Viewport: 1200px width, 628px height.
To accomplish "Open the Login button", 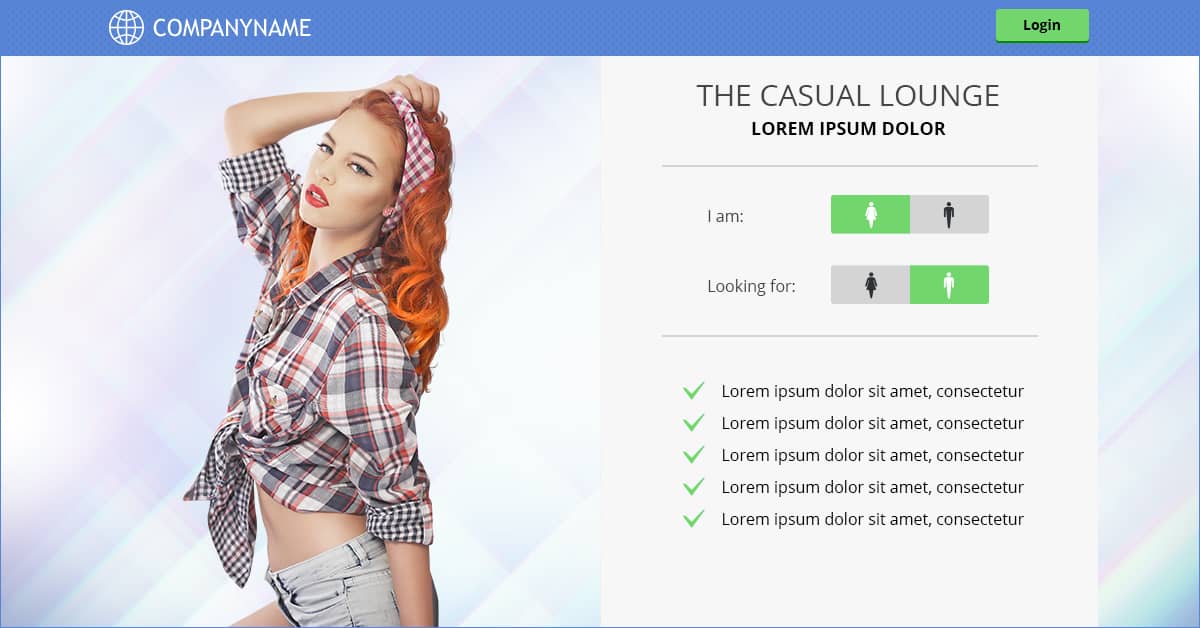I will 1042,25.
